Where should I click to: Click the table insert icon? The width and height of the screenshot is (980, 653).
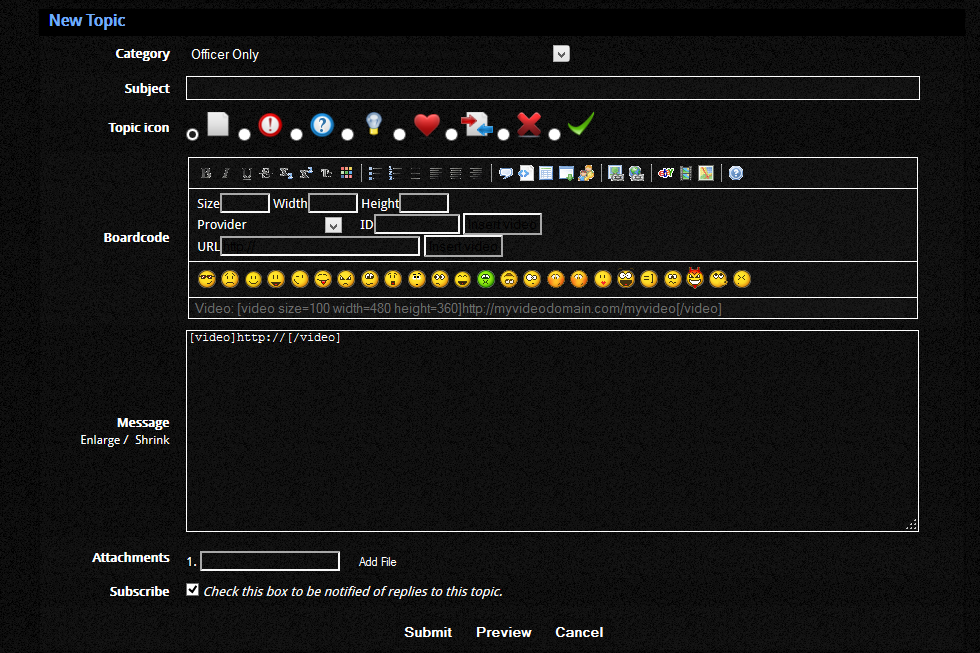pyautogui.click(x=546, y=173)
